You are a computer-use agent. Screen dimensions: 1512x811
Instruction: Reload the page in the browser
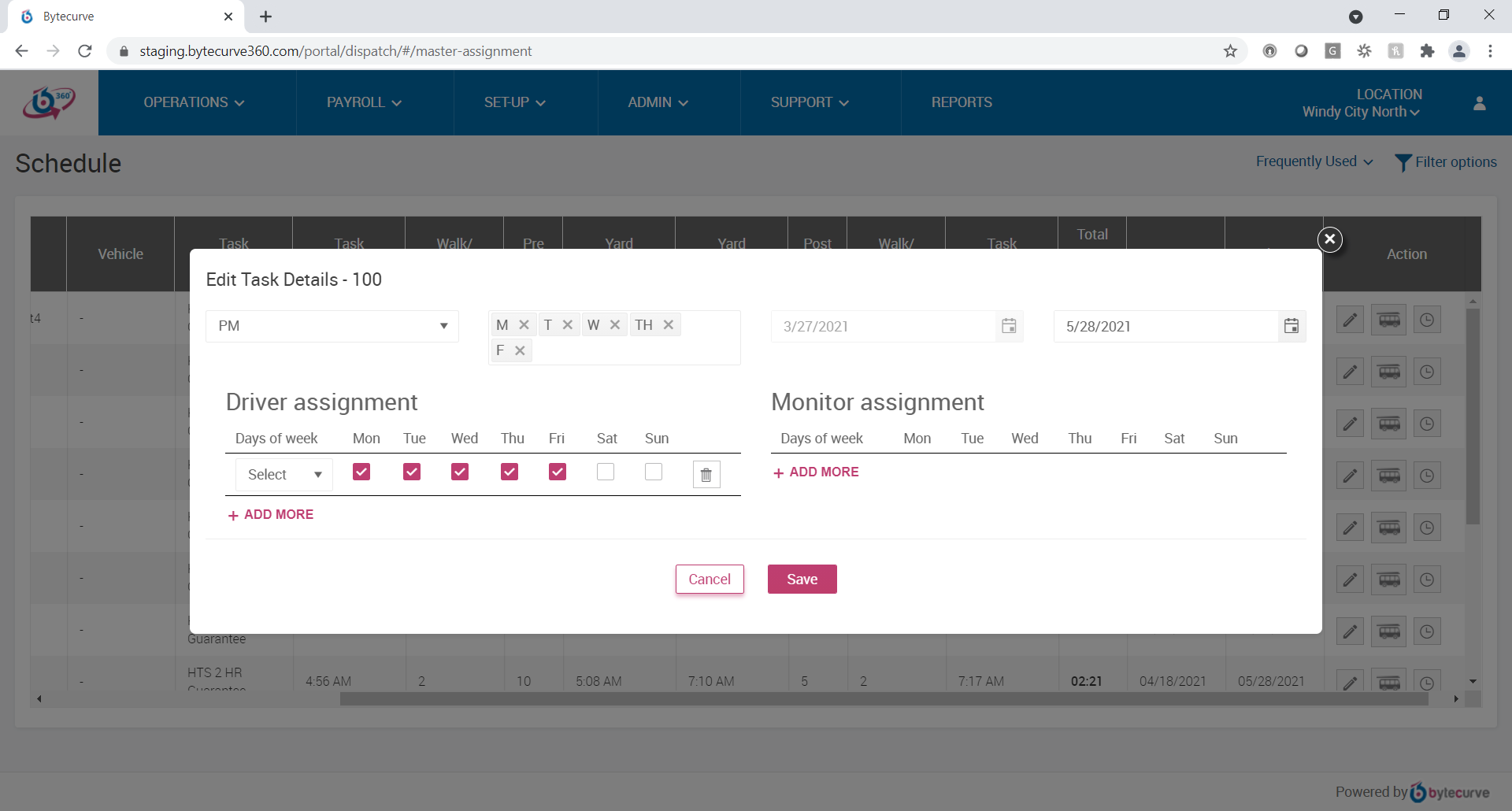pyautogui.click(x=85, y=51)
